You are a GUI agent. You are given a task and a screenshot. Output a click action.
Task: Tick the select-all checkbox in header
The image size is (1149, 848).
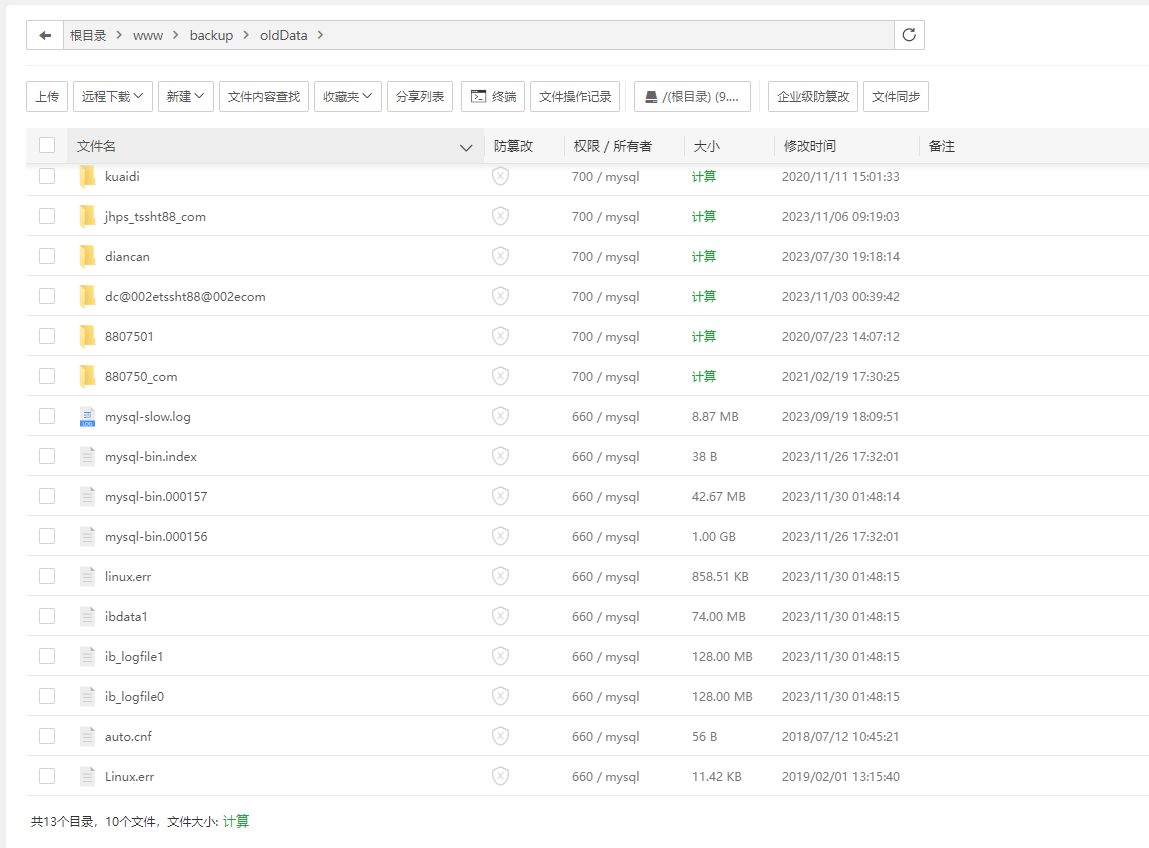tap(47, 145)
